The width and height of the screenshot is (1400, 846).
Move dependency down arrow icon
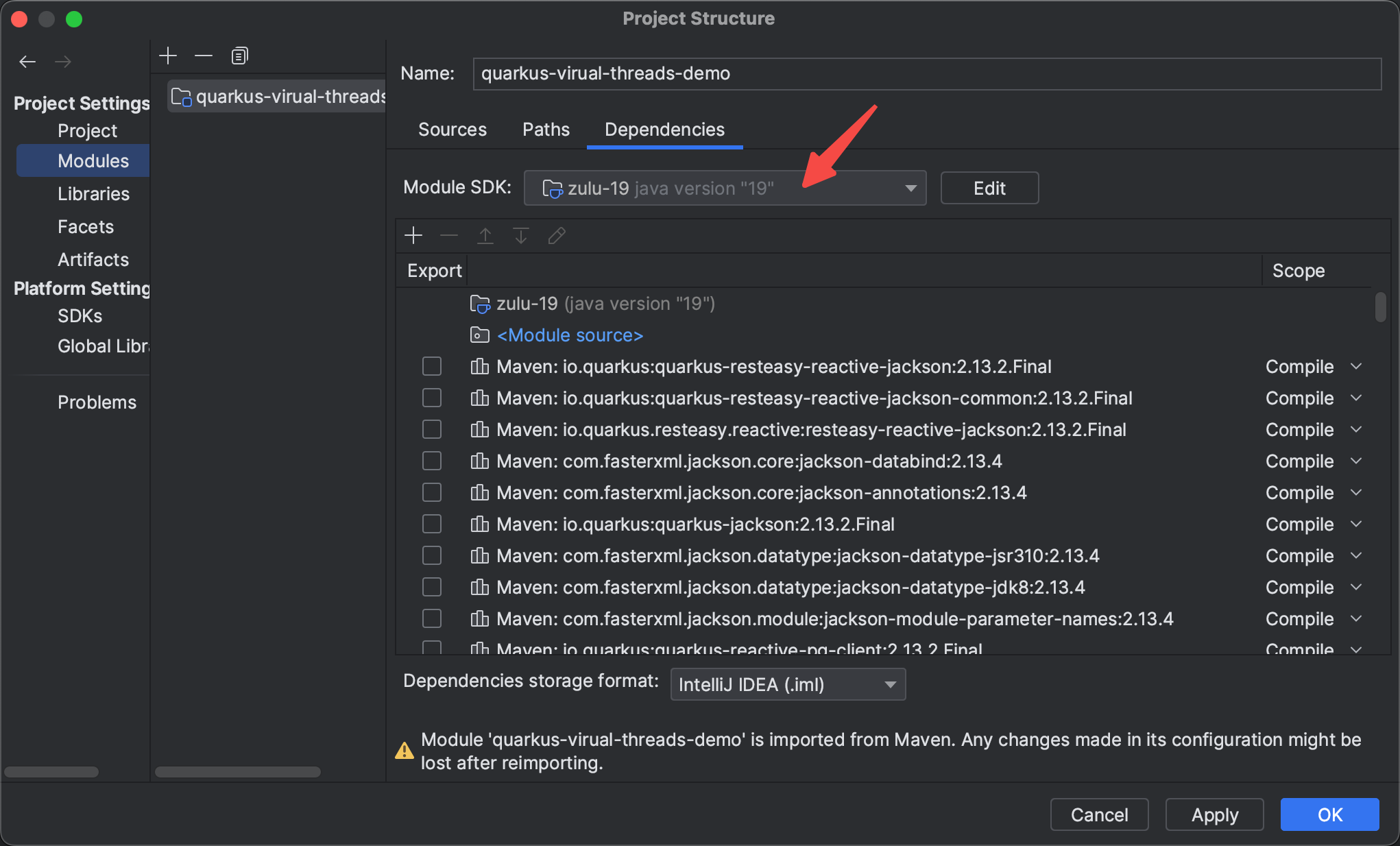coord(521,236)
